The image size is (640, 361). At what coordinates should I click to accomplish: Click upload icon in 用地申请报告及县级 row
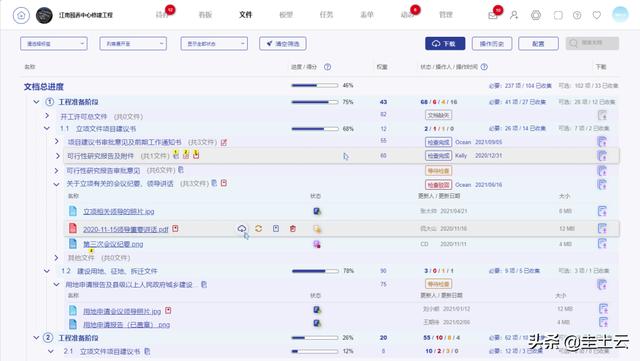pos(602,284)
